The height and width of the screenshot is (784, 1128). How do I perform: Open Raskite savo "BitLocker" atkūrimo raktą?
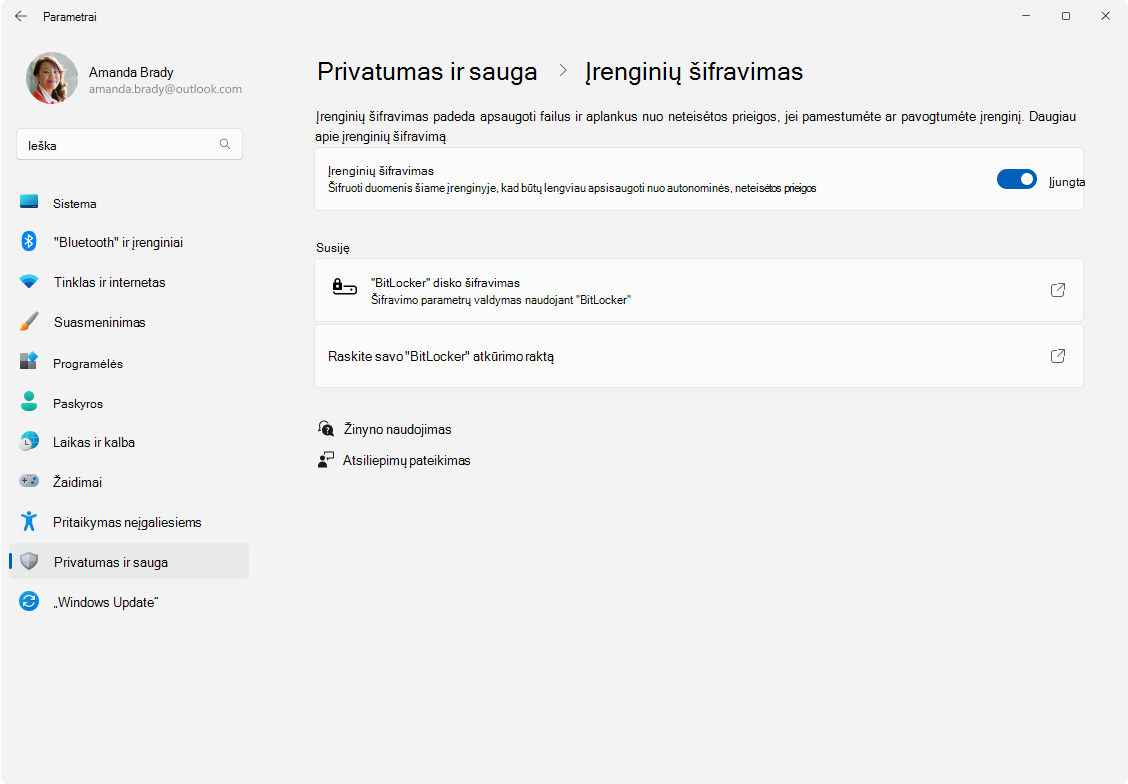[699, 356]
